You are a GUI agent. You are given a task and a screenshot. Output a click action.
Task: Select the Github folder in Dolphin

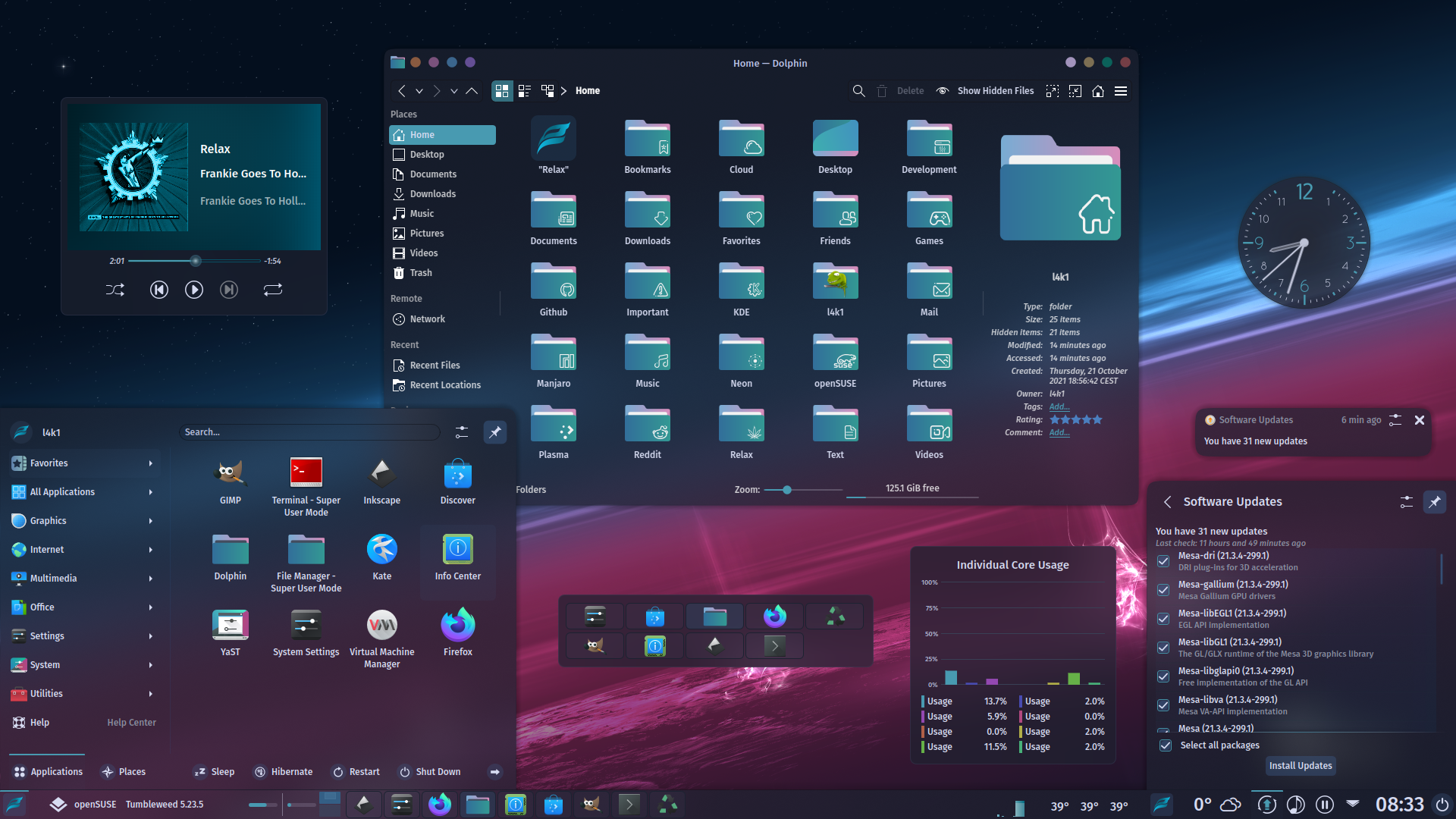pos(554,290)
